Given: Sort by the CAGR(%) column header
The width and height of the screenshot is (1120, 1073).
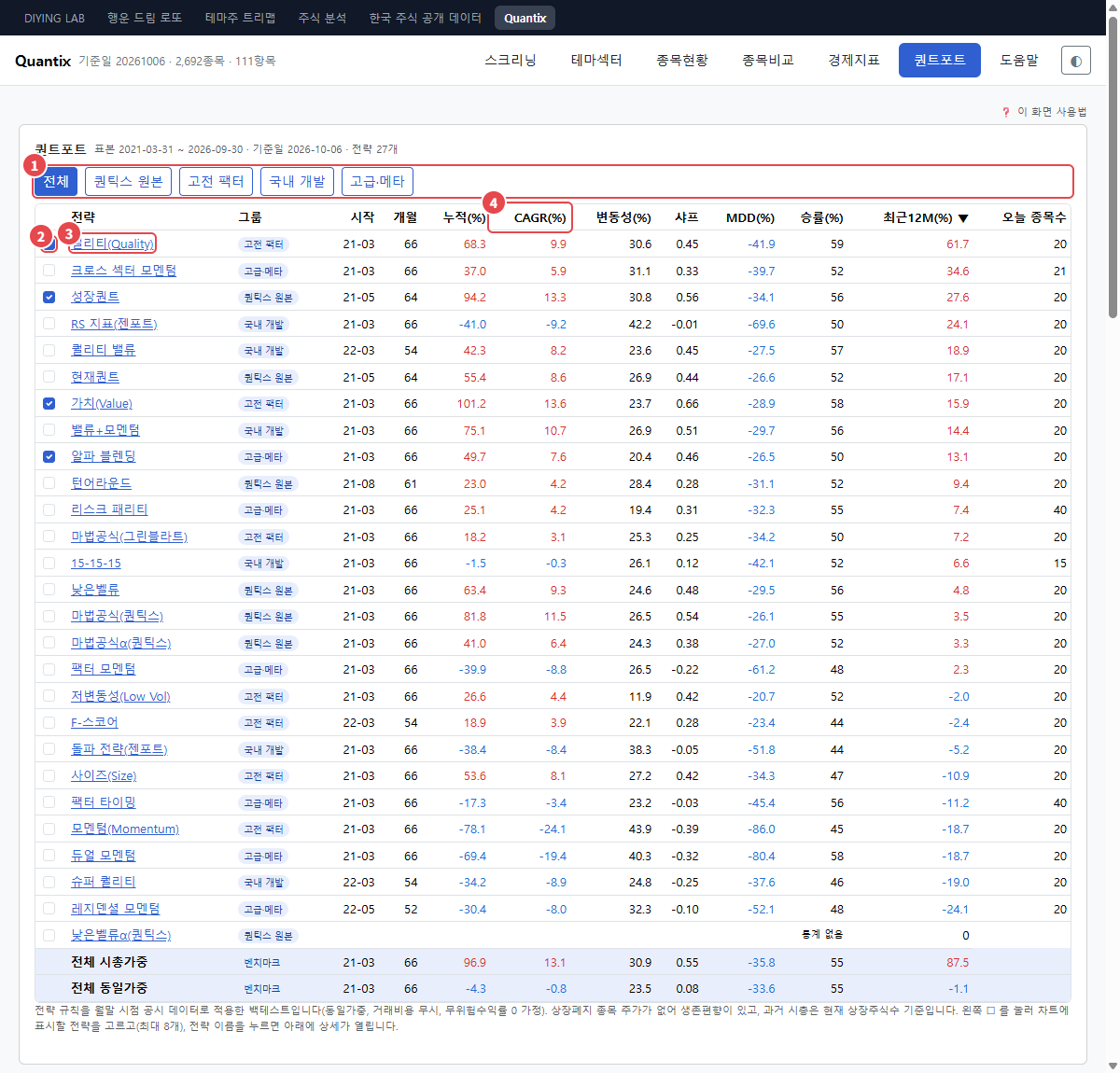Looking at the screenshot, I should [x=539, y=217].
